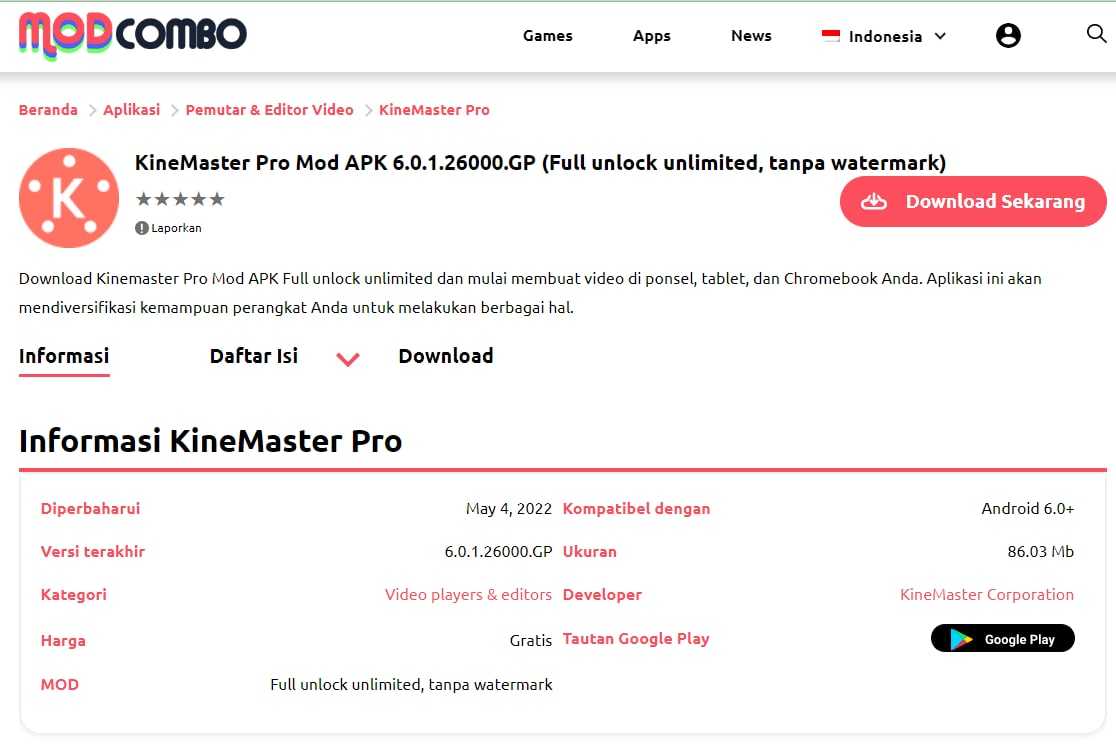
Task: Click the Gratis price value
Action: tap(531, 640)
